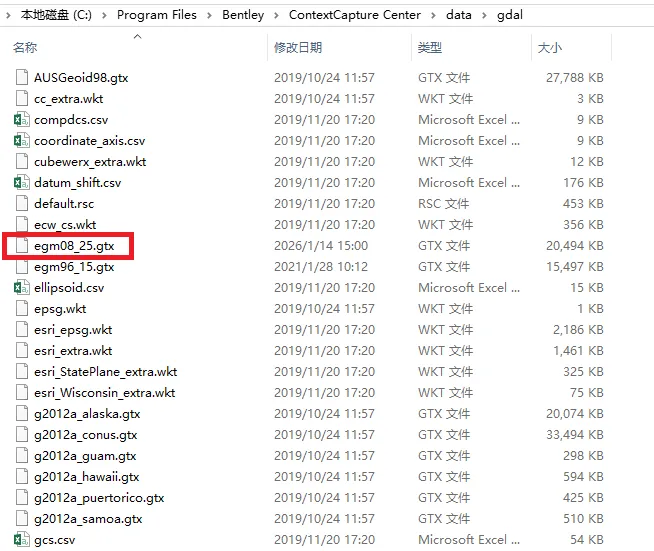Click the Excel icon beside ellipsoid.csv
This screenshot has width=654, height=551.
tap(22, 288)
